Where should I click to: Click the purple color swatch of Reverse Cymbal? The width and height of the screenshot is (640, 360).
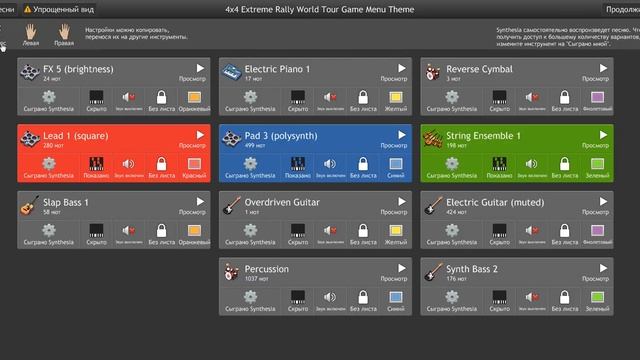(598, 97)
